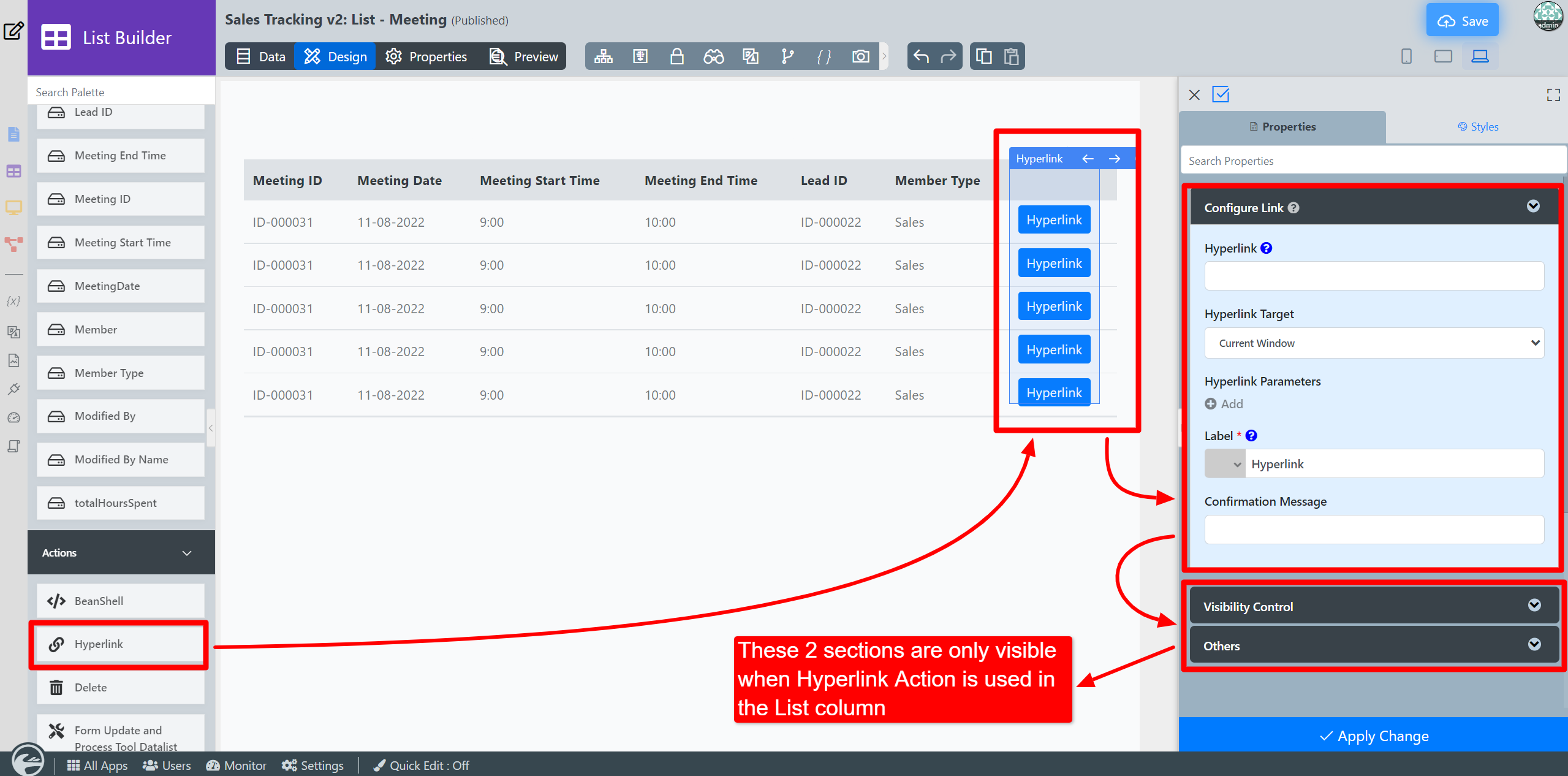The width and height of the screenshot is (1568, 776).
Task: Click the padlock permission icon
Action: point(676,56)
